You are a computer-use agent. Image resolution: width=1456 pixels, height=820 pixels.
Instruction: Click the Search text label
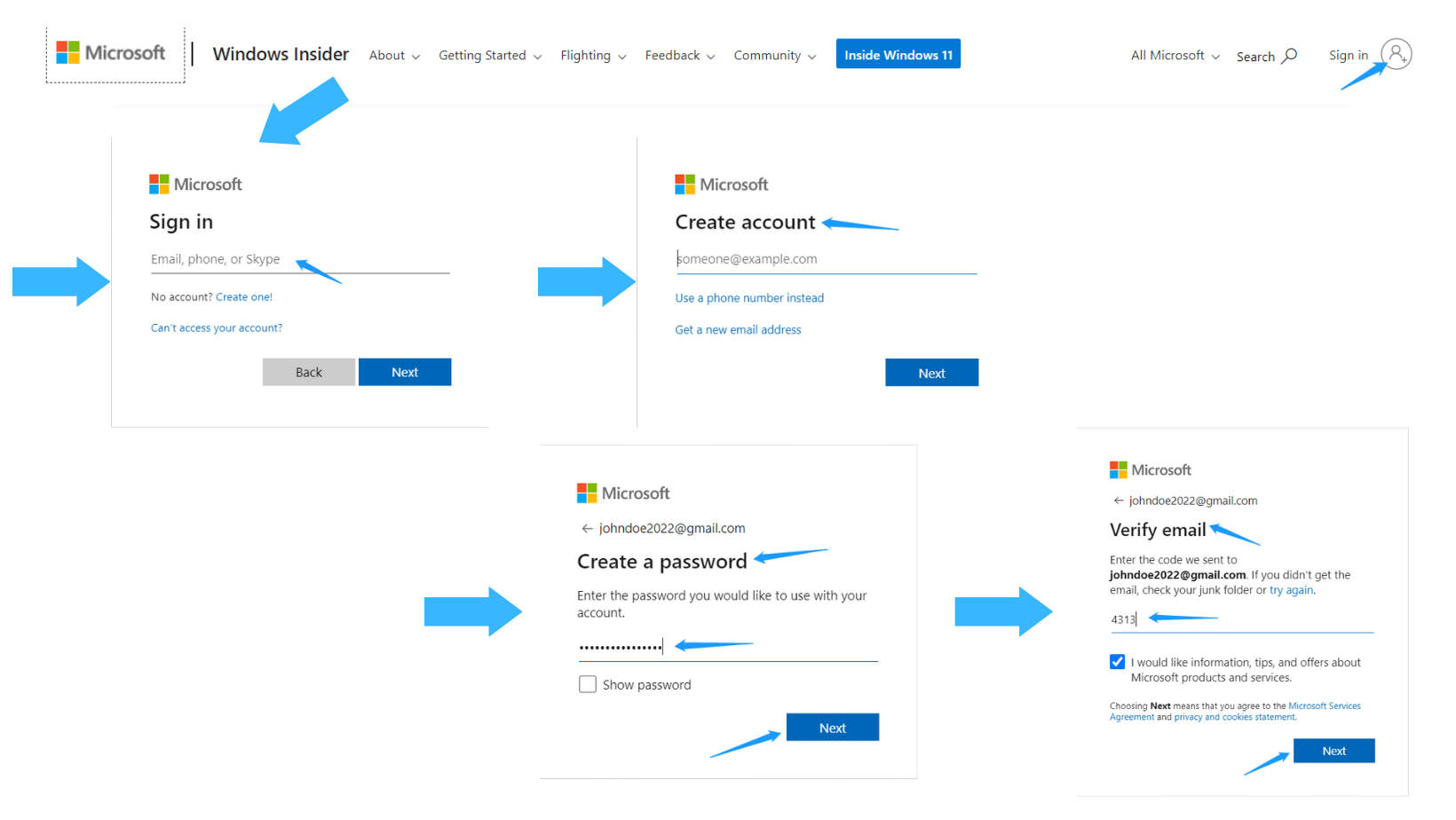1255,57
